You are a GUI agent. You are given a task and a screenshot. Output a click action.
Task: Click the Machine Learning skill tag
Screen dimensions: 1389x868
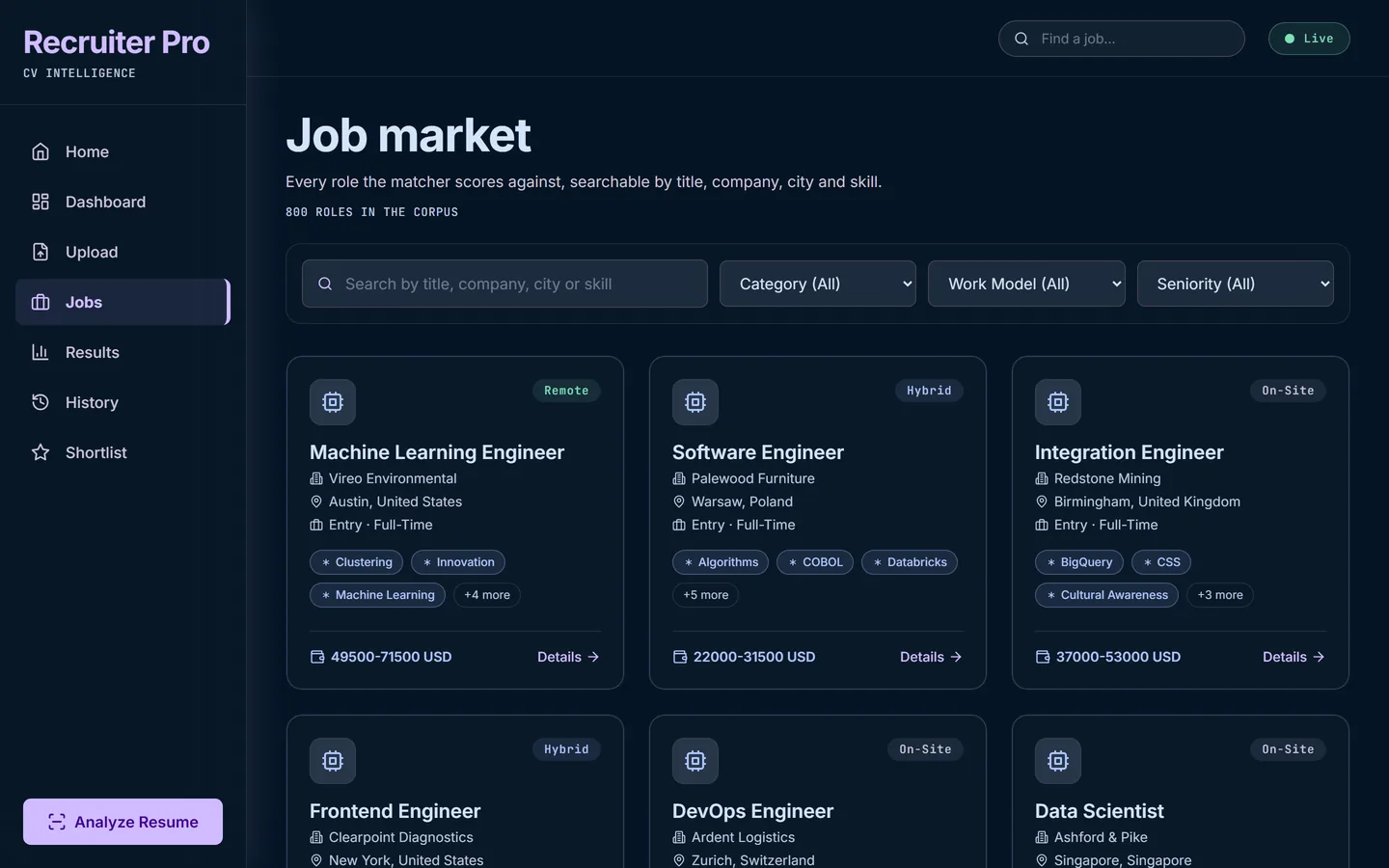pos(377,595)
